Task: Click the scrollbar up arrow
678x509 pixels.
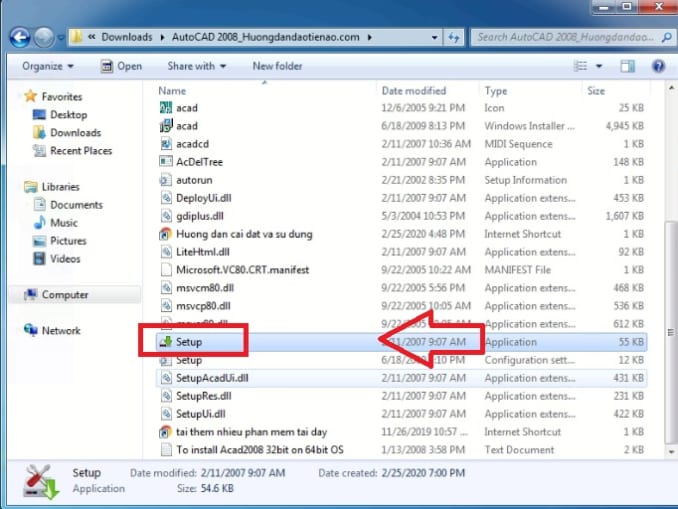Action: pyautogui.click(x=671, y=88)
